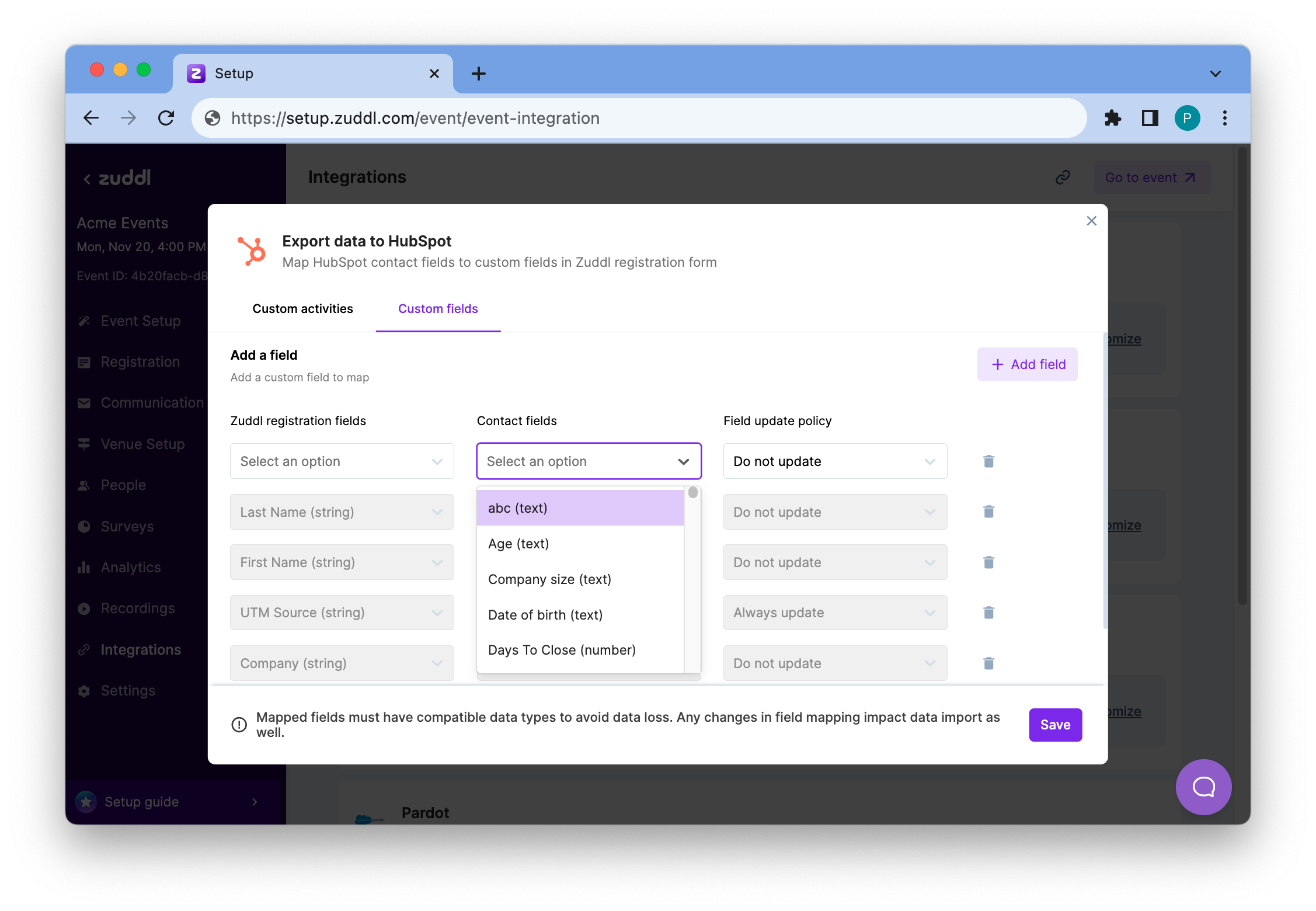Click trash icon beside Company row

pos(988,663)
